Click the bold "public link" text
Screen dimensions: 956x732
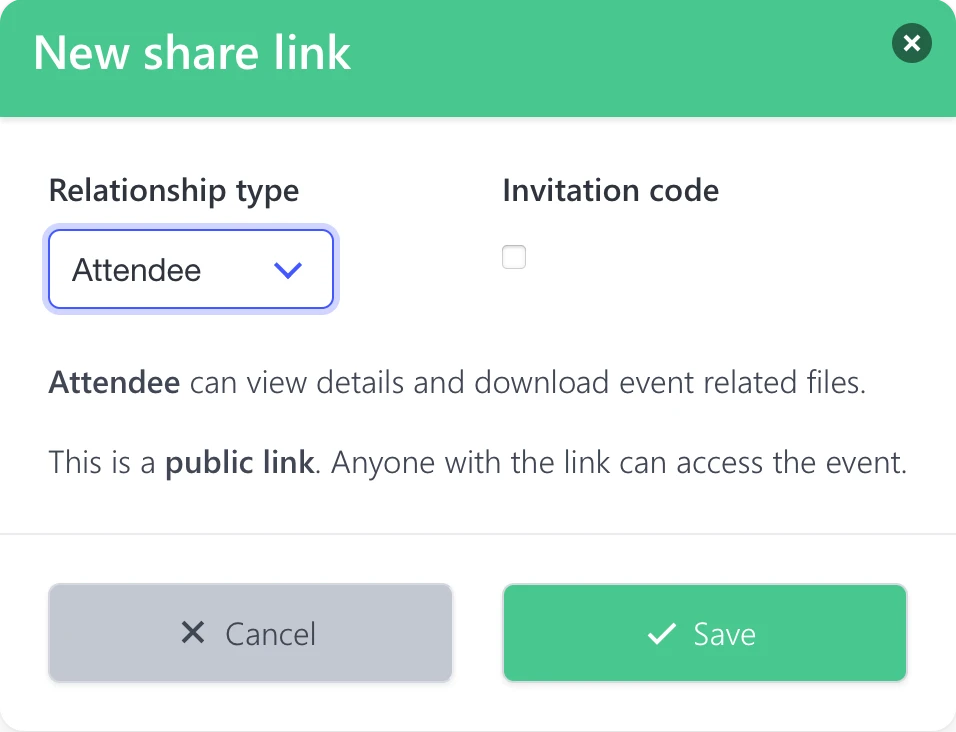(239, 462)
